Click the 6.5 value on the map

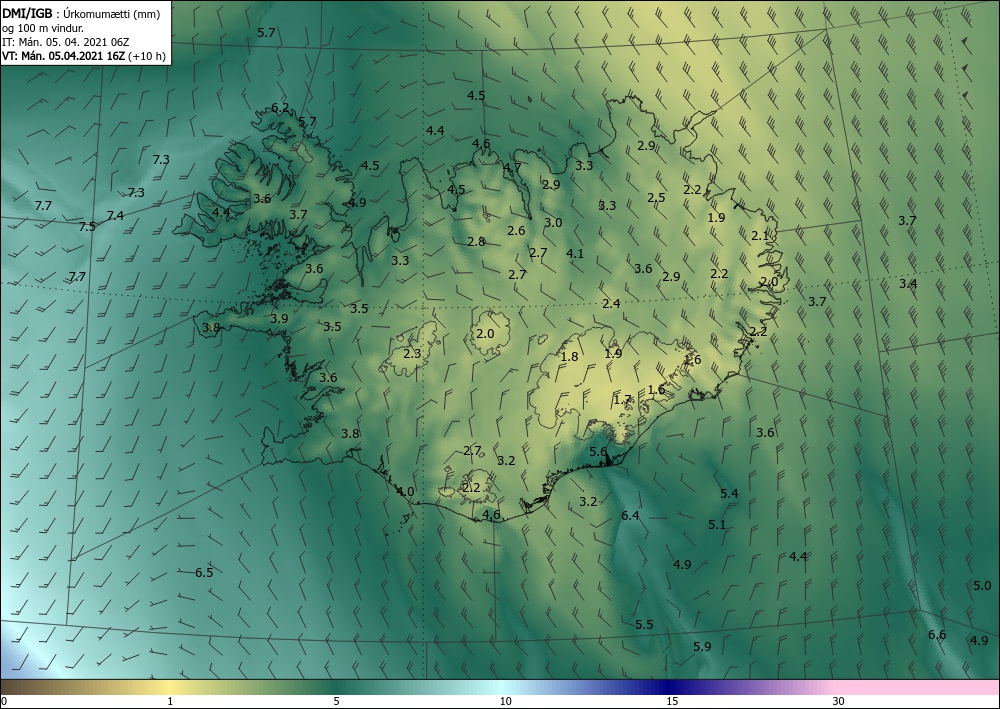204,573
